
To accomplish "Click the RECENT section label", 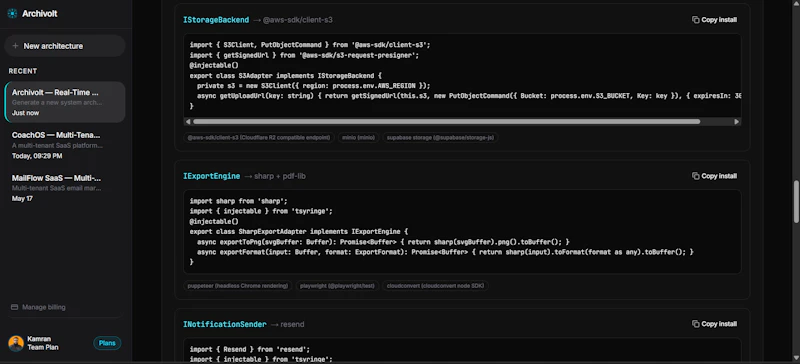I will 23,71.
